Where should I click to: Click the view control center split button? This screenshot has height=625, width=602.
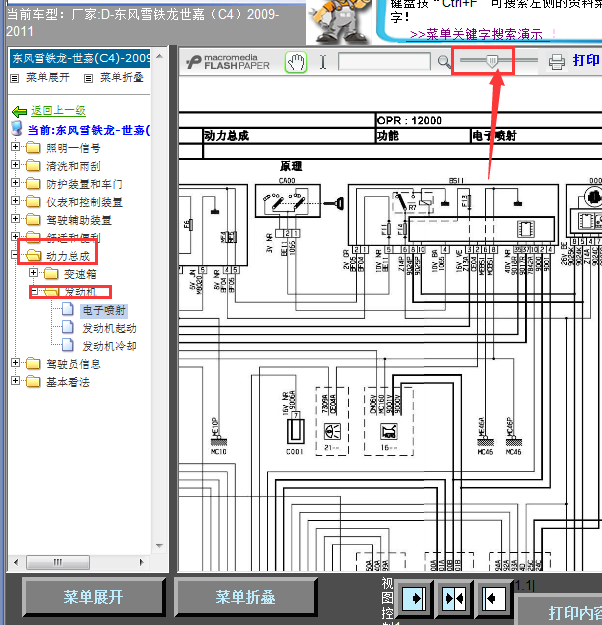454,598
